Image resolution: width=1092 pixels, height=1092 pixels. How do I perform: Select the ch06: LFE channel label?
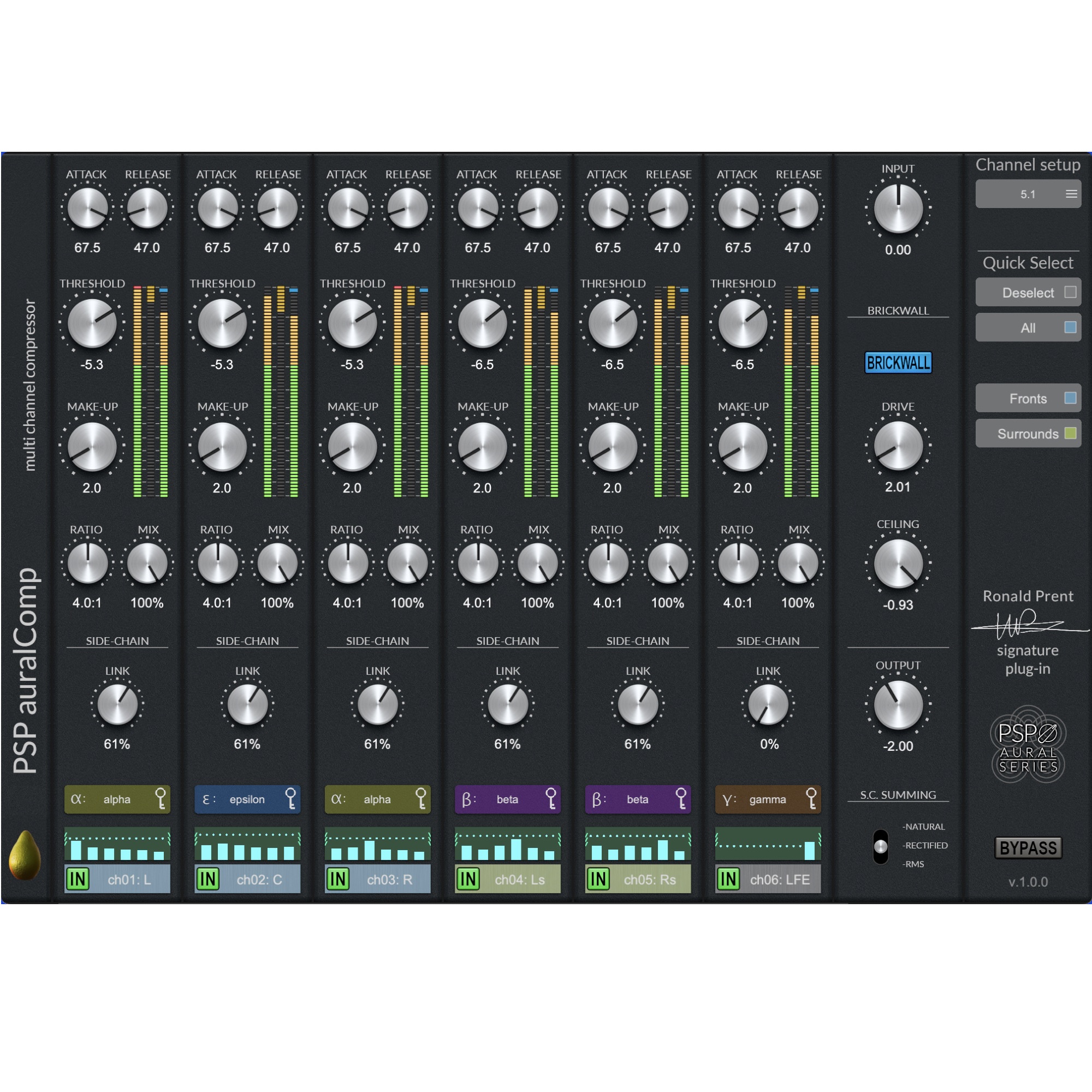[780, 880]
